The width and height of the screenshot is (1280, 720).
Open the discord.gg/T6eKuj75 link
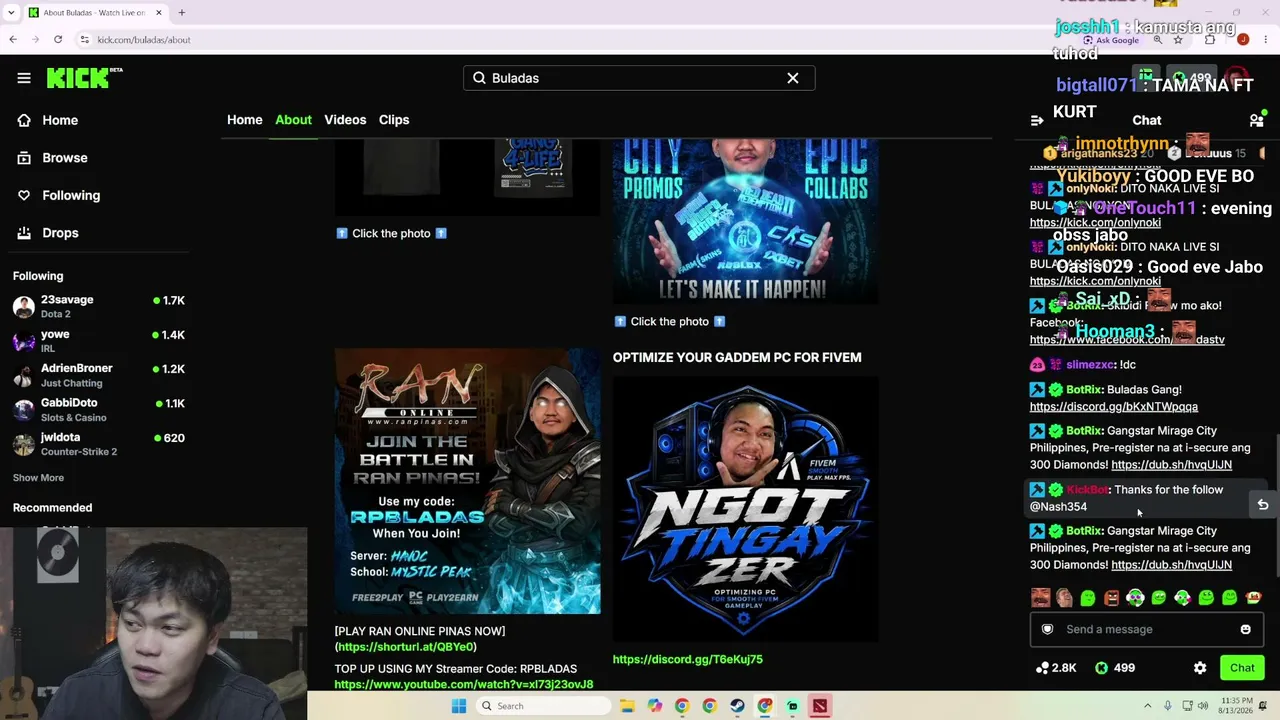click(x=688, y=659)
